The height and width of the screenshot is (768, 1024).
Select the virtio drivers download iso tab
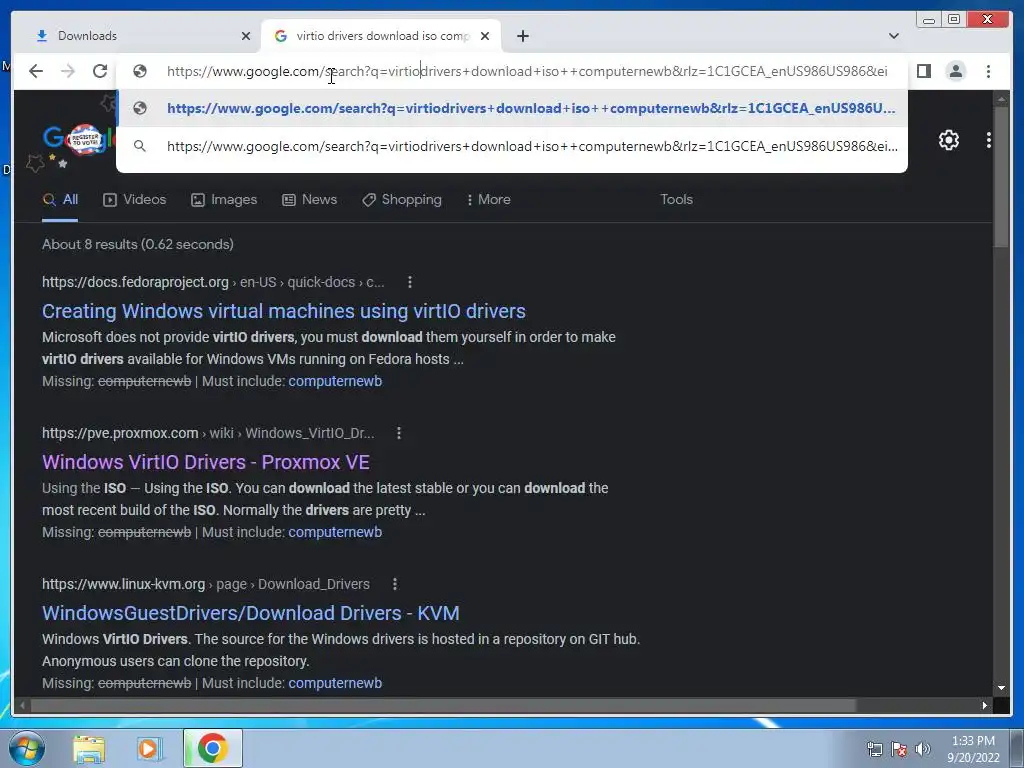click(x=381, y=36)
